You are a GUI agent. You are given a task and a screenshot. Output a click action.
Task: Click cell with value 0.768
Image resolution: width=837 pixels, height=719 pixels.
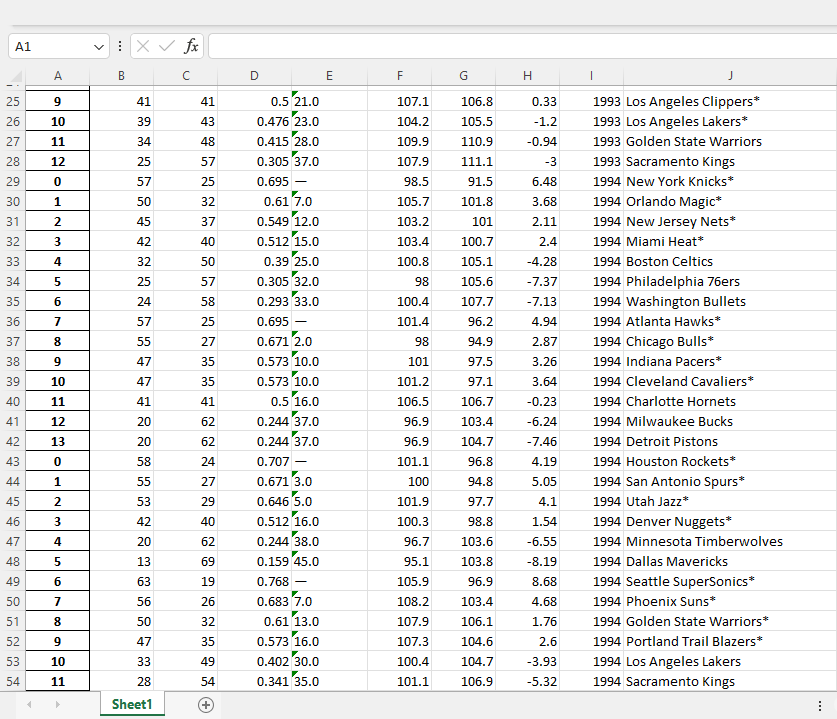point(255,581)
